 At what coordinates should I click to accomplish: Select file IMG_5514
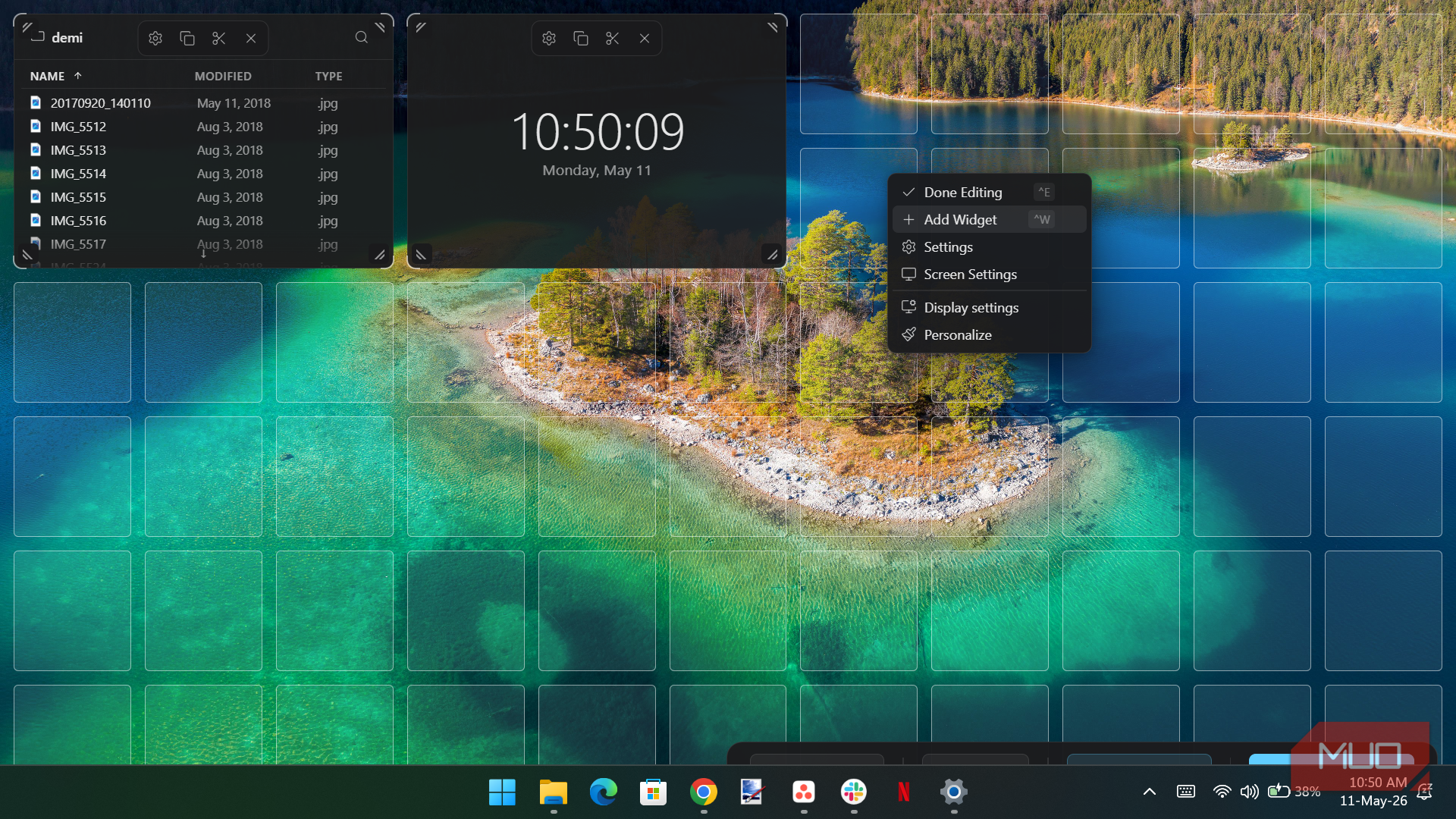[203, 174]
